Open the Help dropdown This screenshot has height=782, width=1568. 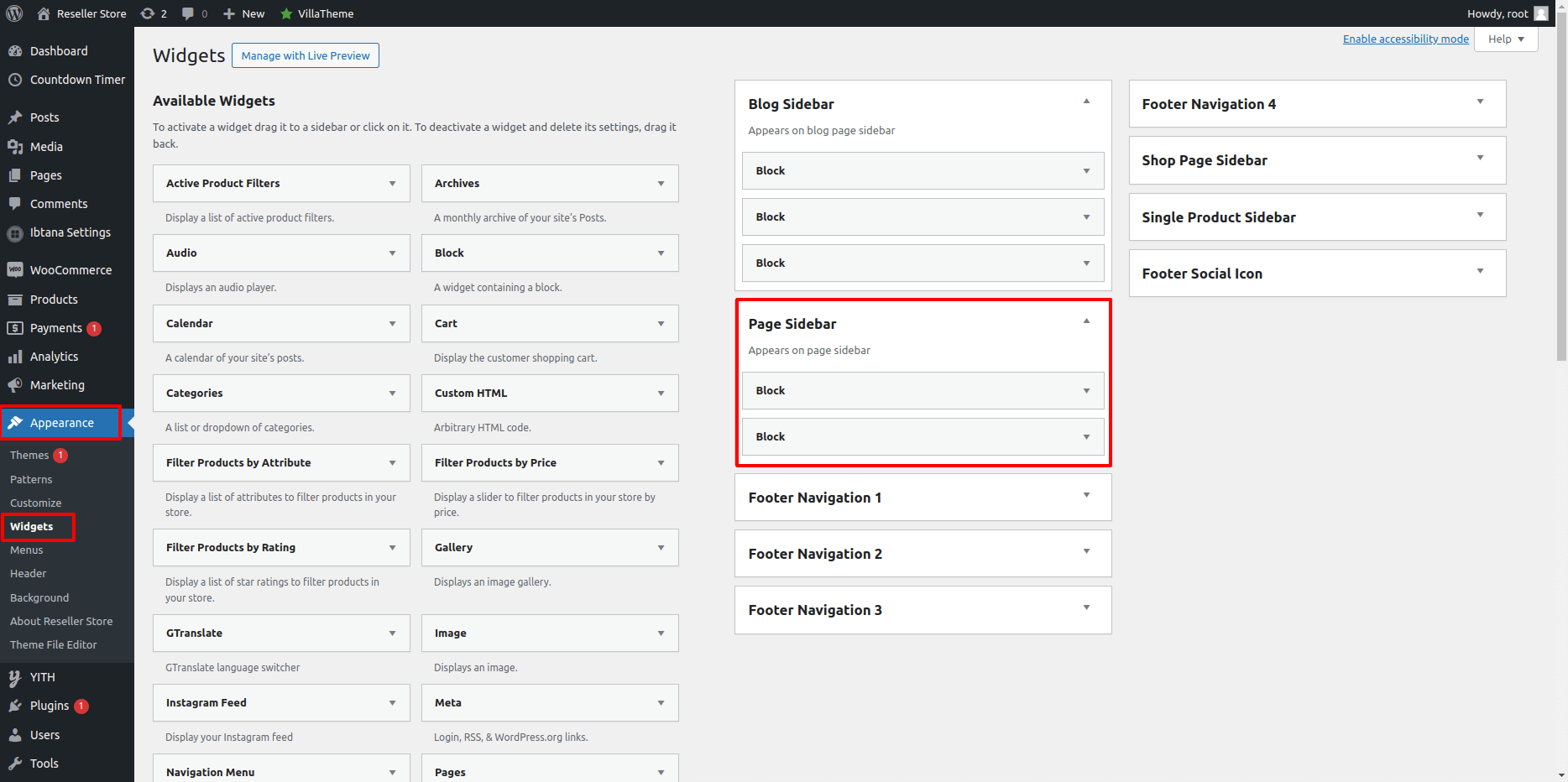1506,39
